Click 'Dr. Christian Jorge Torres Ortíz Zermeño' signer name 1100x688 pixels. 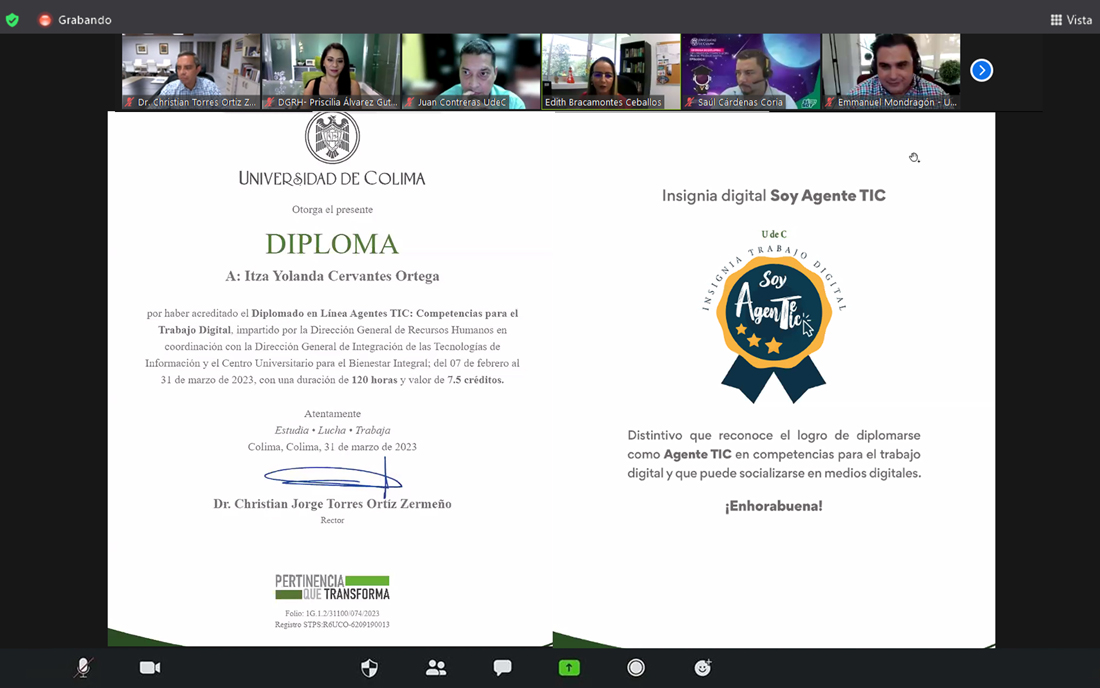point(333,504)
